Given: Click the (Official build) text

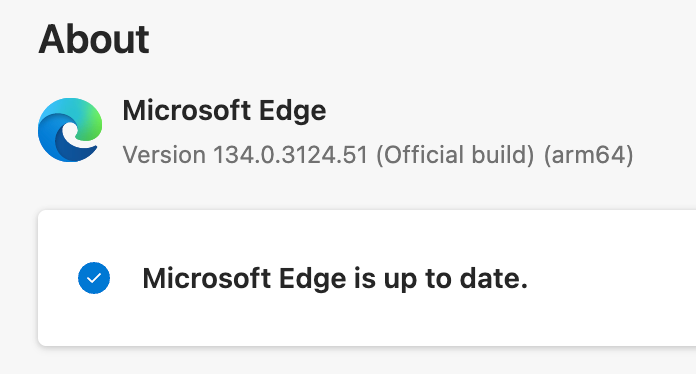Looking at the screenshot, I should 455,155.
